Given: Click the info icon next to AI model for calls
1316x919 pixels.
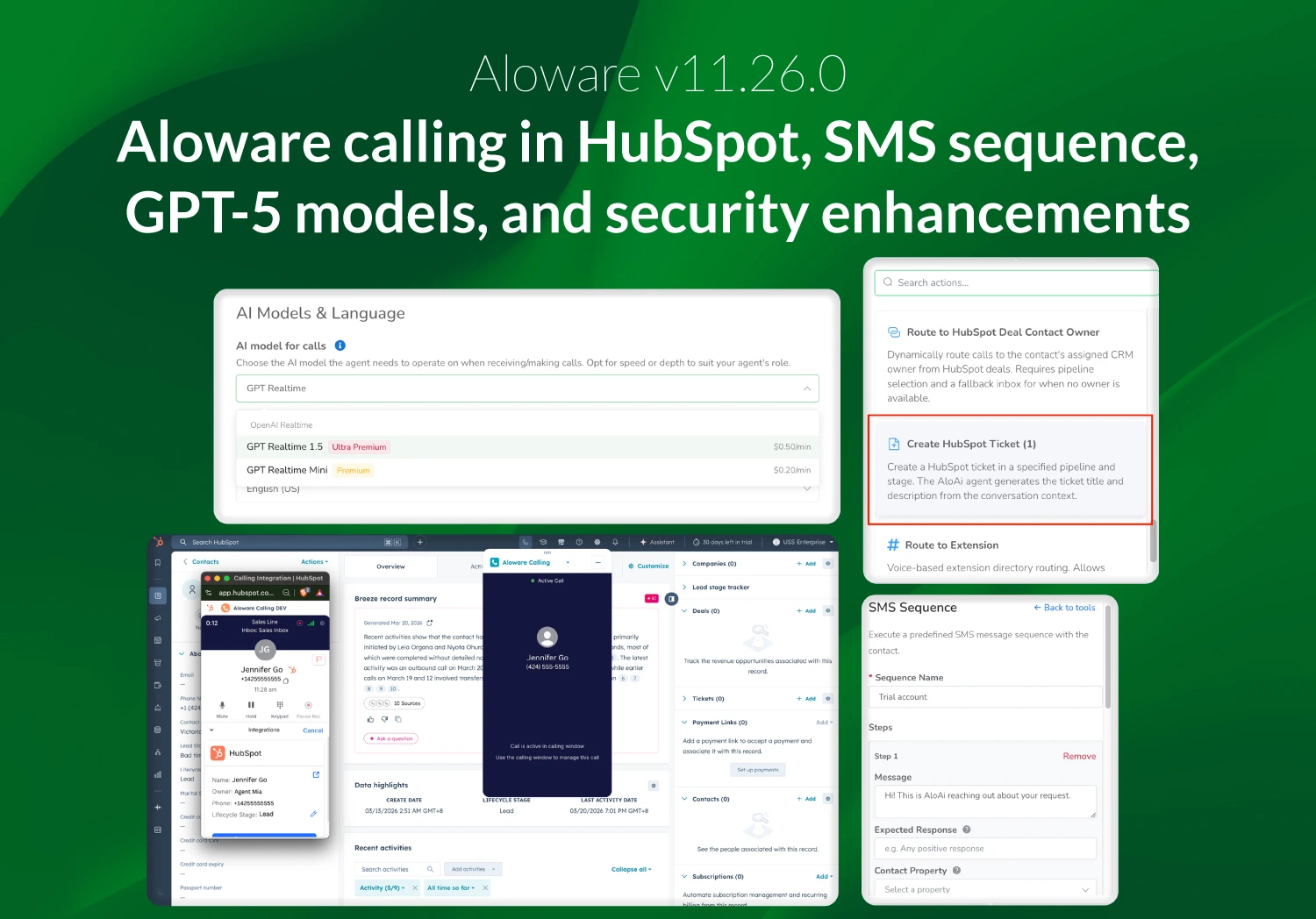Looking at the screenshot, I should point(340,346).
